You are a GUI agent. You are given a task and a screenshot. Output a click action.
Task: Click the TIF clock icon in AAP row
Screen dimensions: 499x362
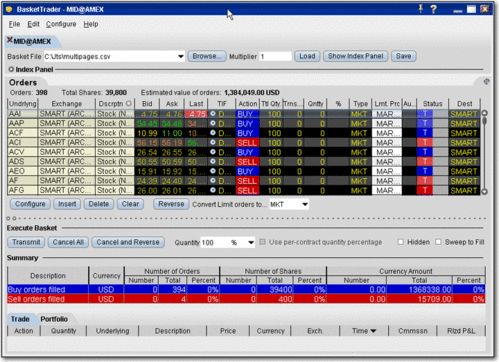tap(213, 123)
